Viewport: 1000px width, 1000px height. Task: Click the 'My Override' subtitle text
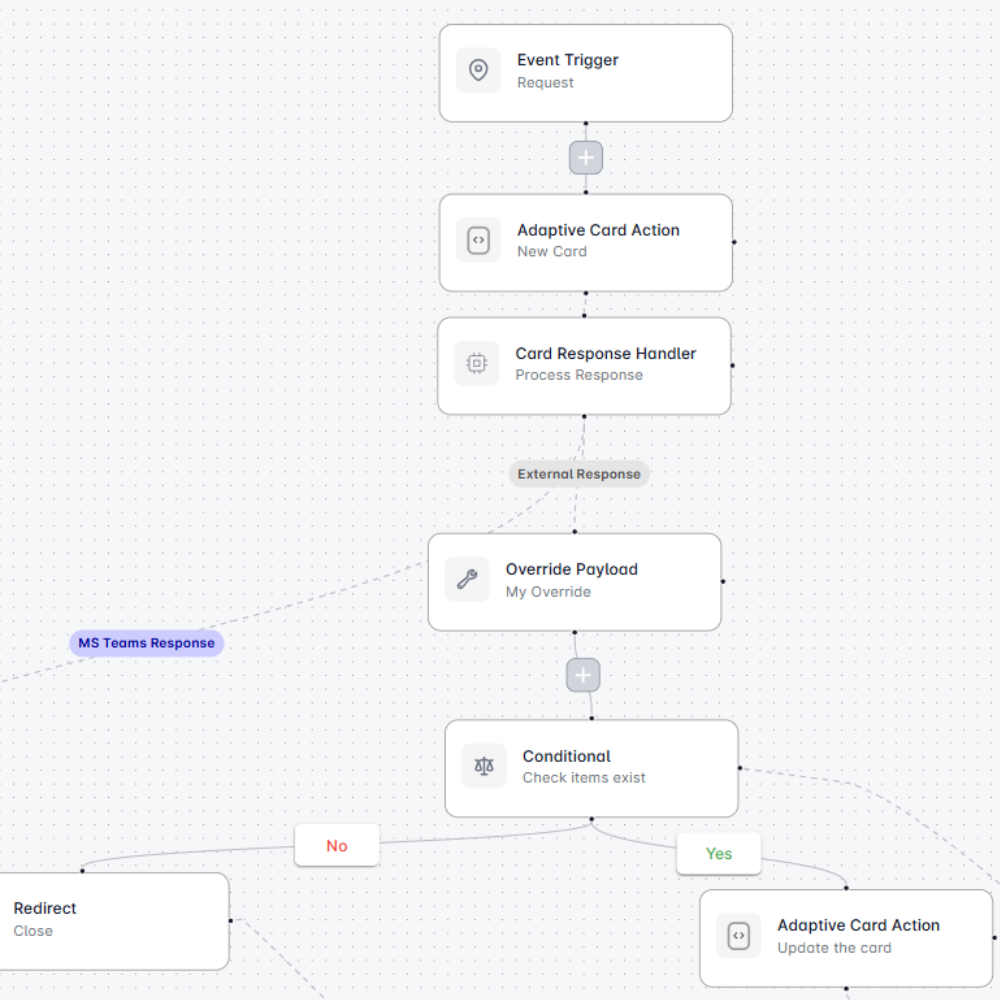pos(548,592)
